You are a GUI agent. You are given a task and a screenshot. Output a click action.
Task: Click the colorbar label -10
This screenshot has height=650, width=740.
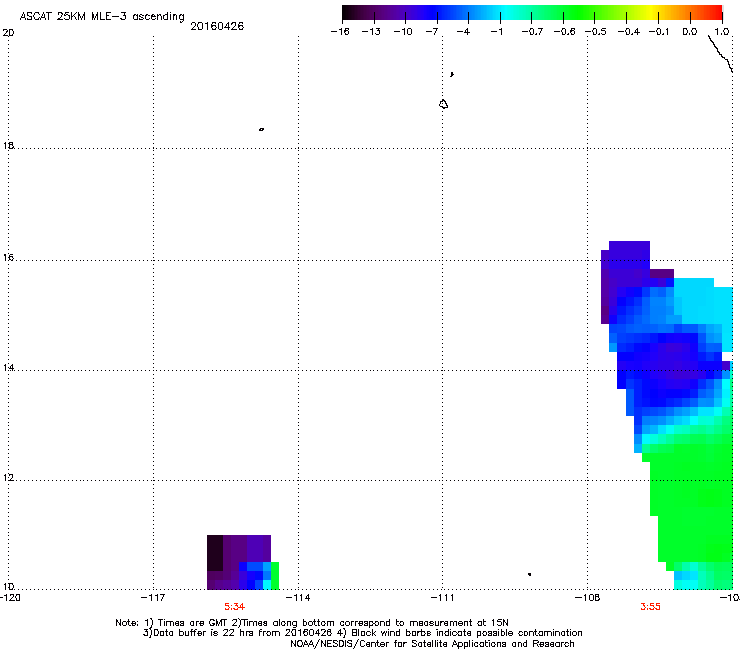(403, 32)
